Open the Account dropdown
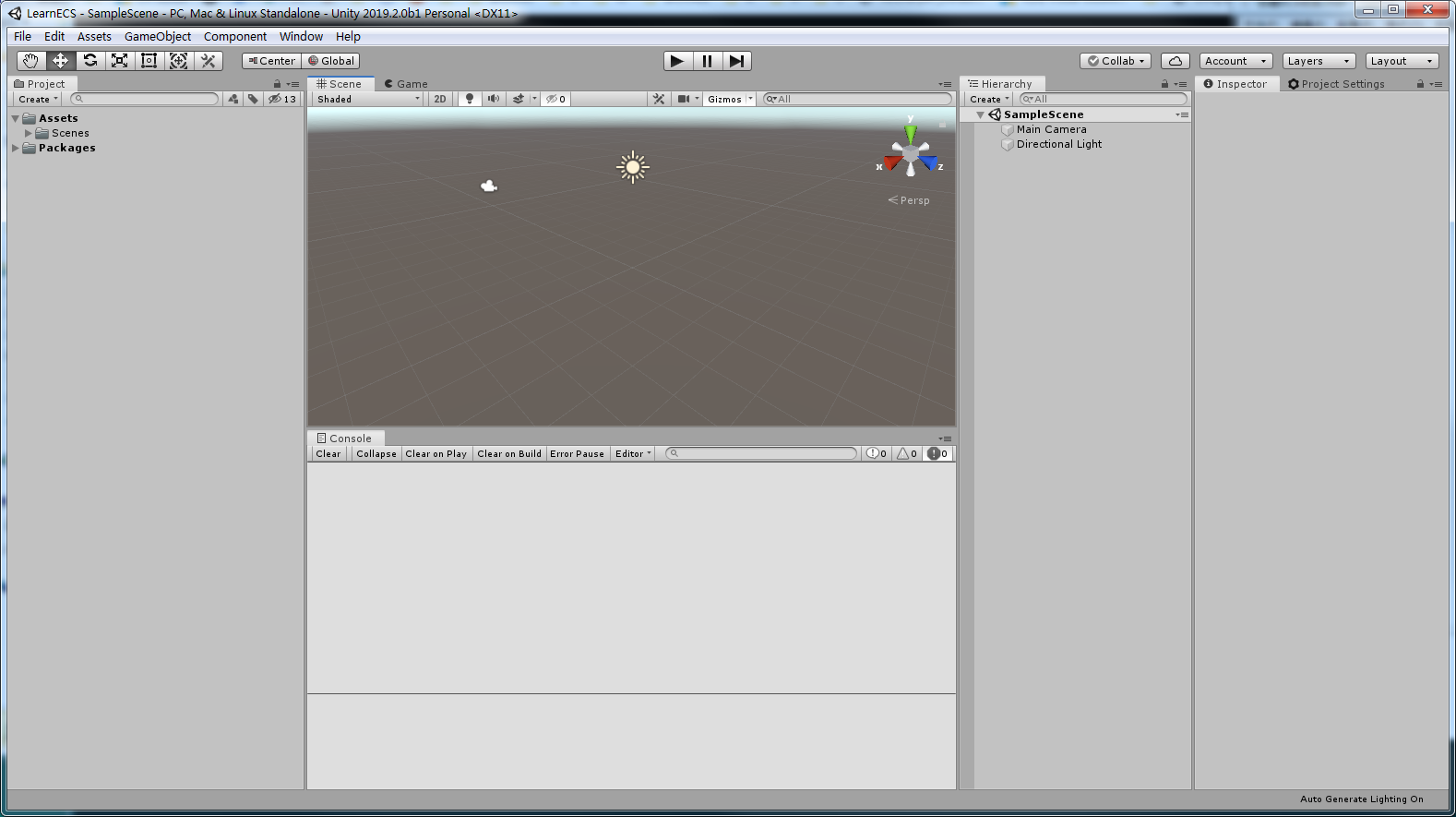Image resolution: width=1456 pixels, height=817 pixels. 1235,61
